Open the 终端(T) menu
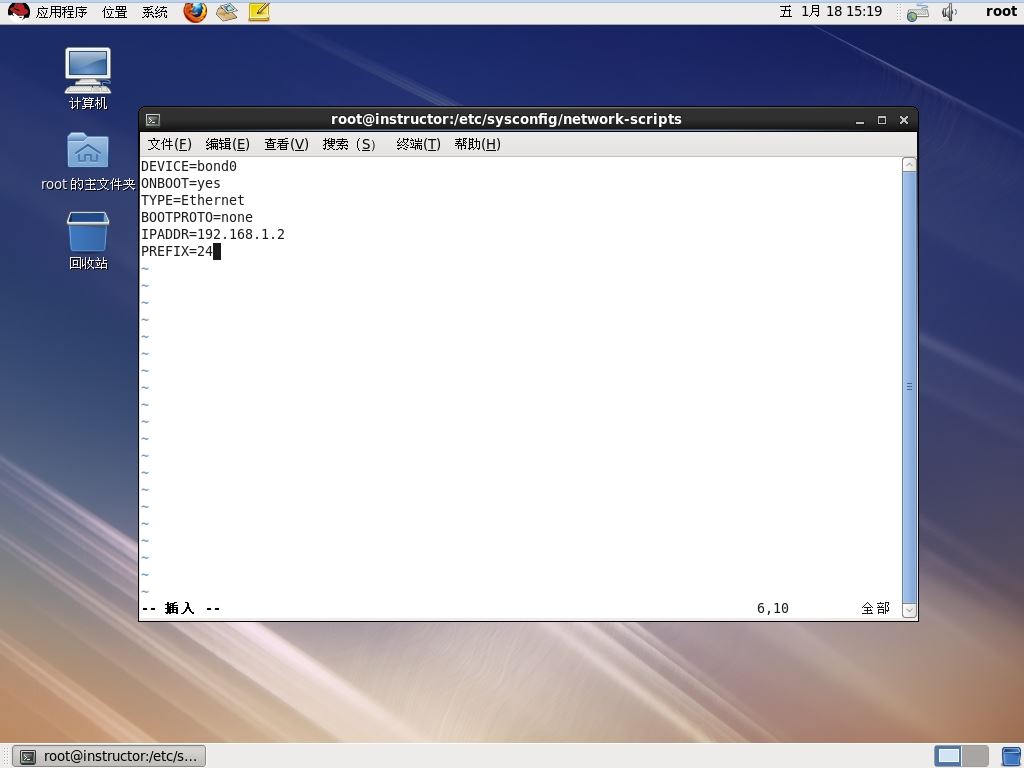The width and height of the screenshot is (1024, 768). (x=418, y=144)
